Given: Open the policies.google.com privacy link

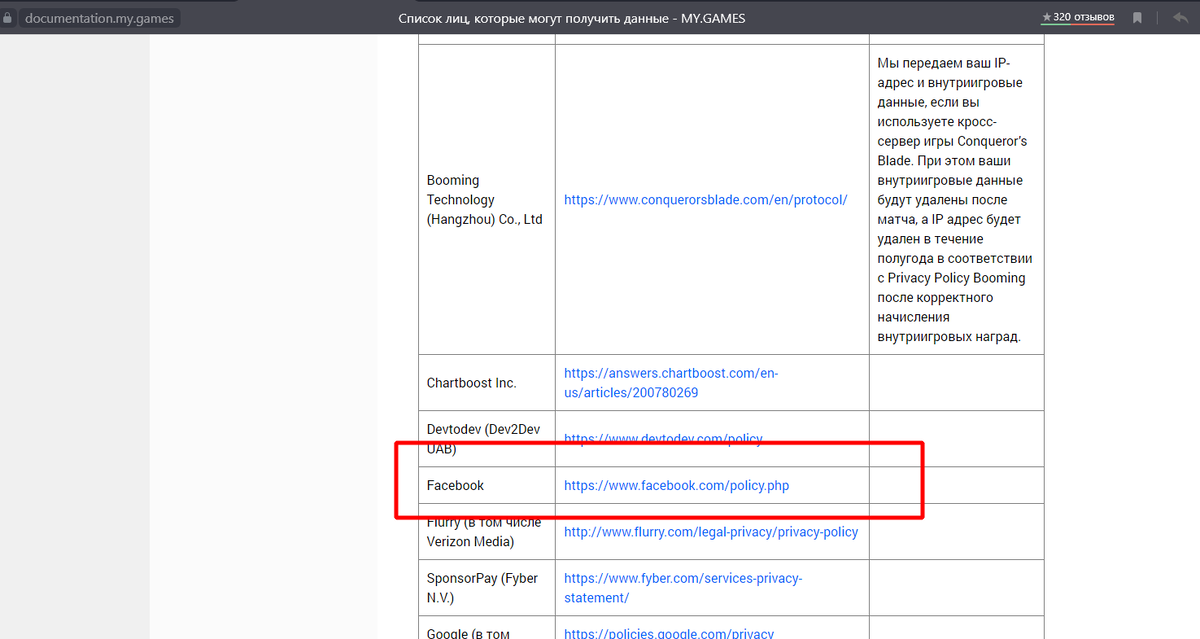Looking at the screenshot, I should tap(669, 634).
